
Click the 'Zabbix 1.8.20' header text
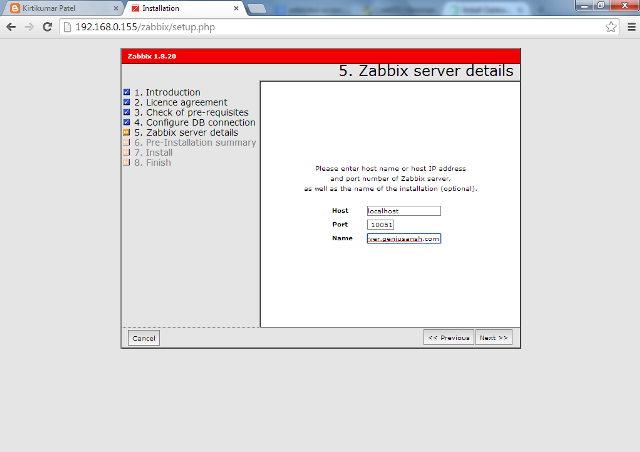[151, 56]
